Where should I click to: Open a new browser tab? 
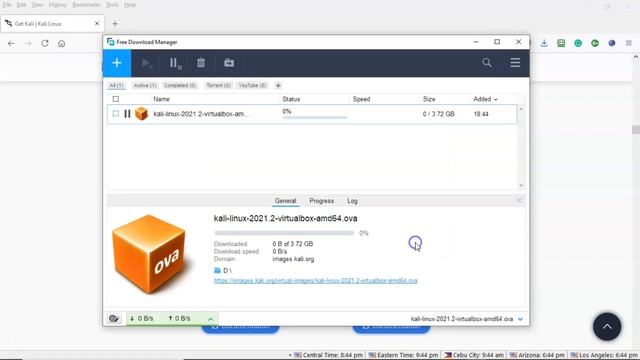point(115,24)
